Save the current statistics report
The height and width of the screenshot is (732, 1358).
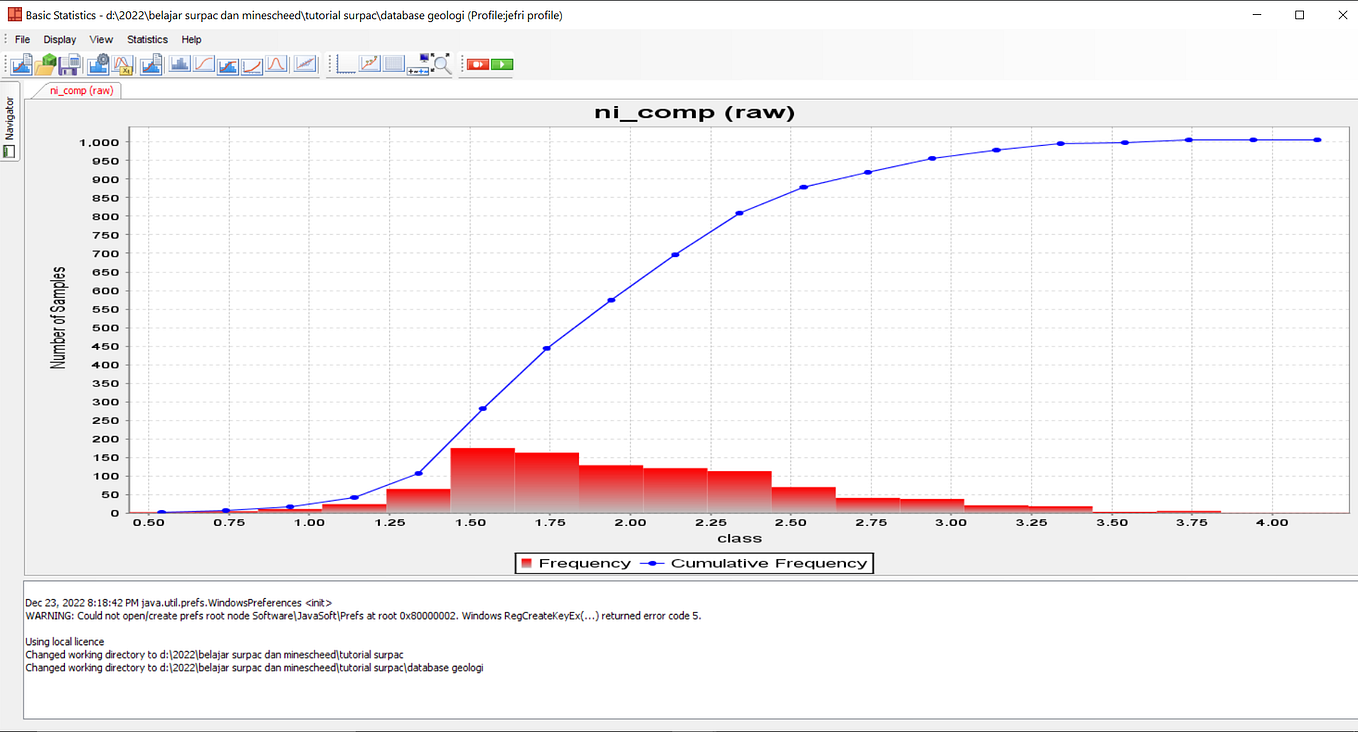click(x=68, y=64)
